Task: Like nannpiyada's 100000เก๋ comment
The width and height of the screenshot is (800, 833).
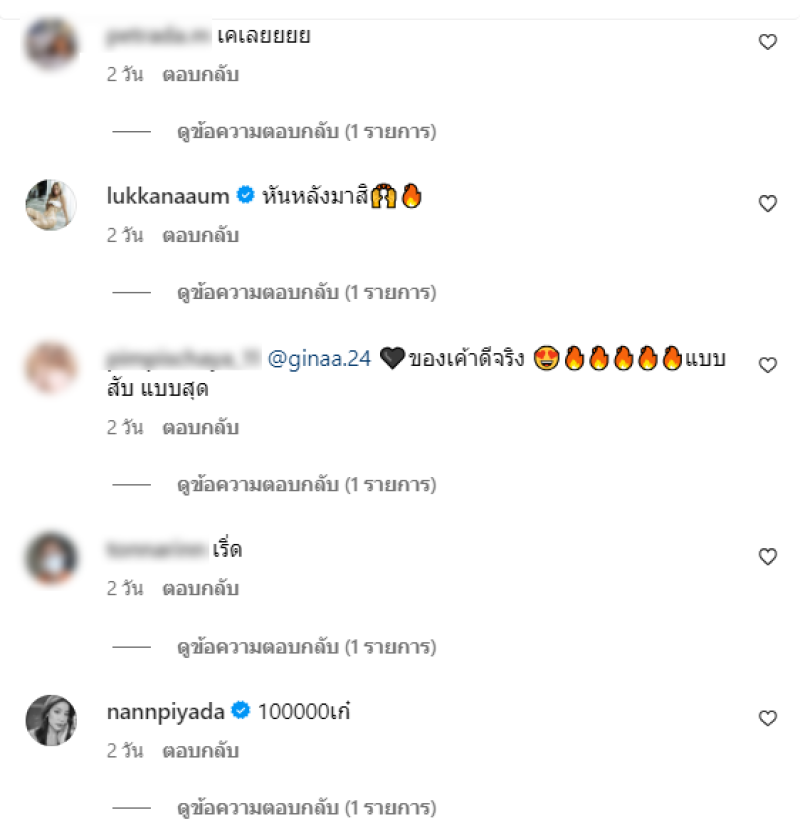Action: tap(768, 718)
